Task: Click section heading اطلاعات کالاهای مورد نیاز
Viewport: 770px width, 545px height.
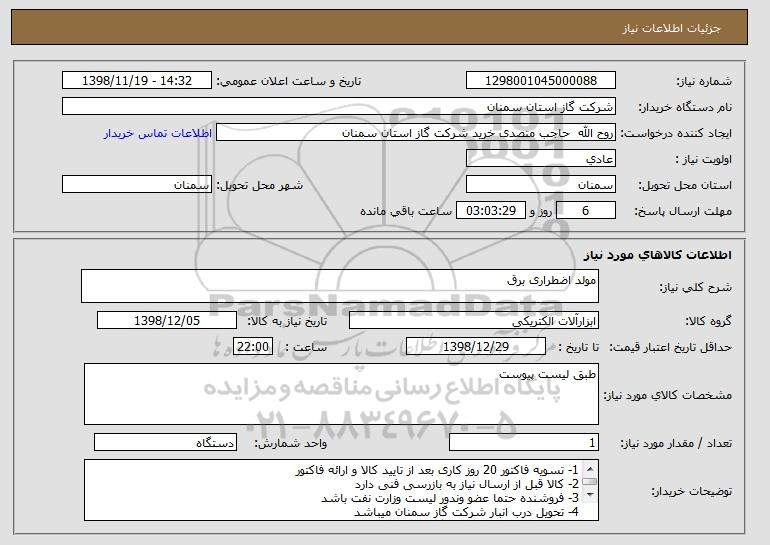Action: click(658, 255)
